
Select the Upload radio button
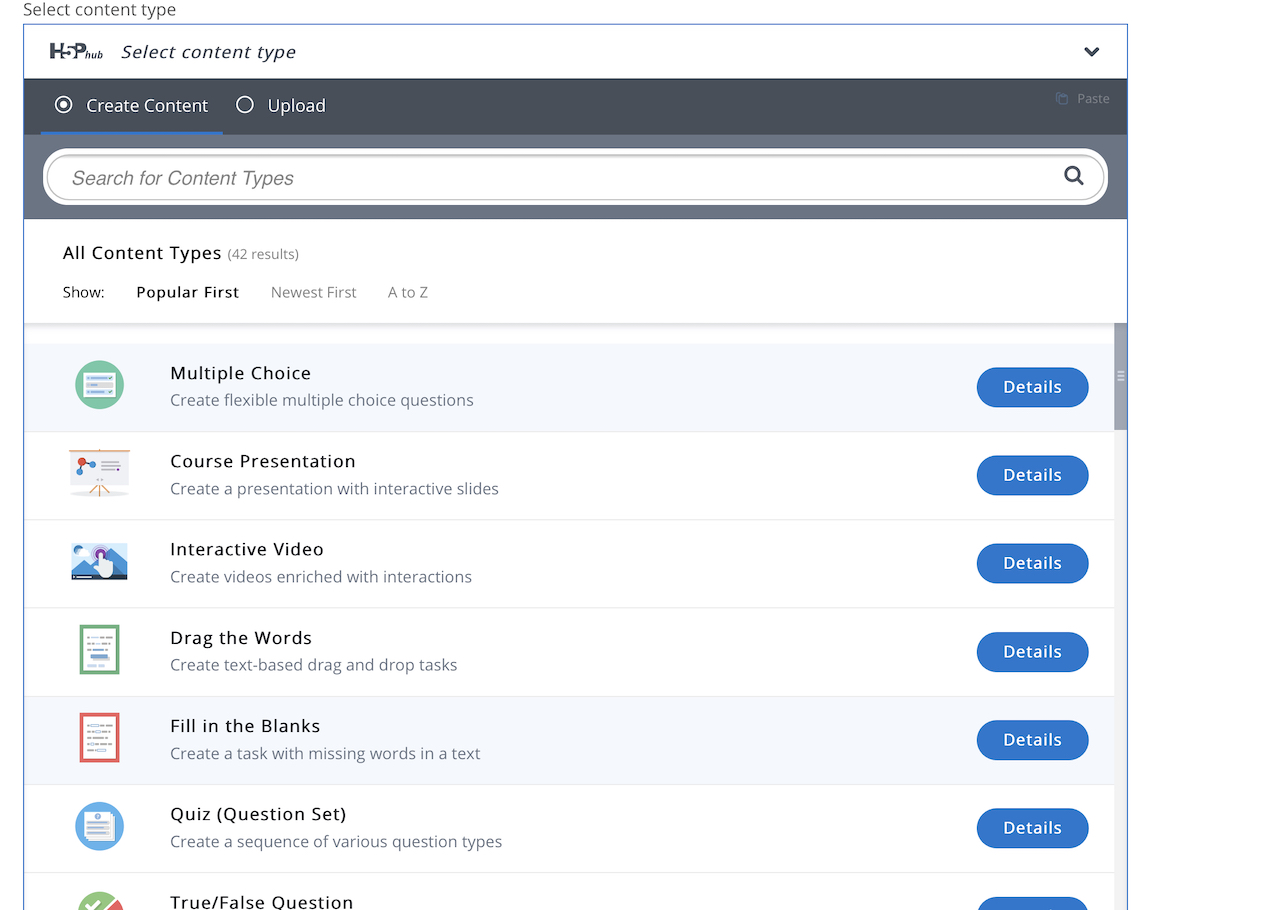tap(245, 105)
